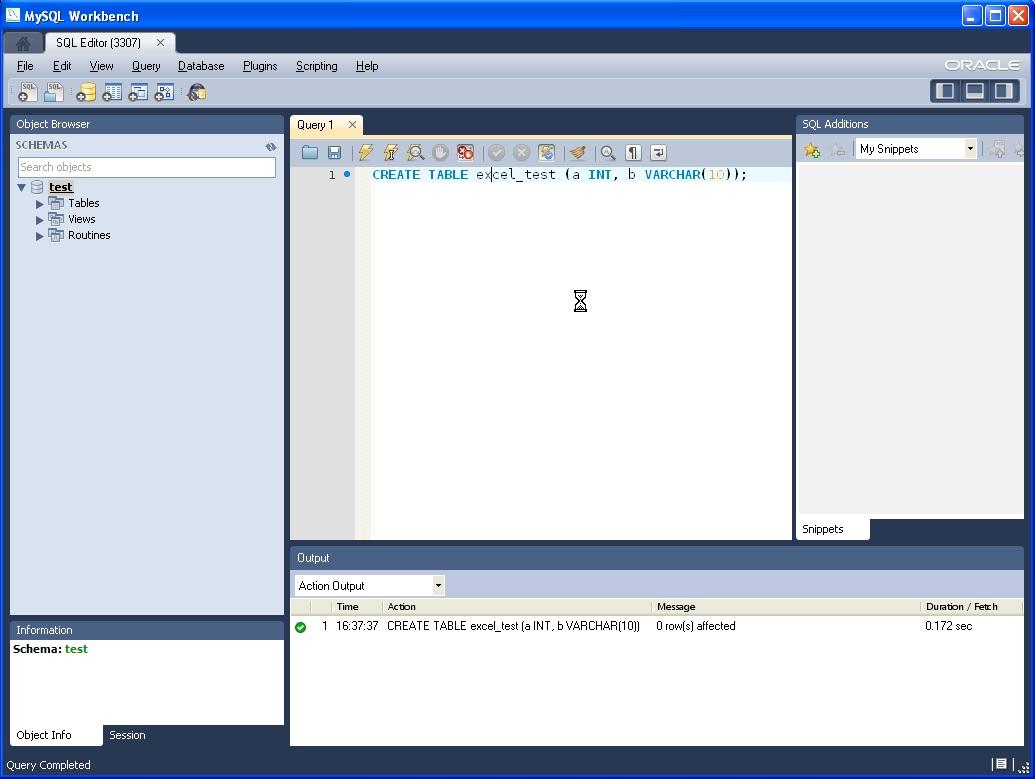Select the Snippets tab
The height and width of the screenshot is (779, 1035).
click(x=823, y=529)
